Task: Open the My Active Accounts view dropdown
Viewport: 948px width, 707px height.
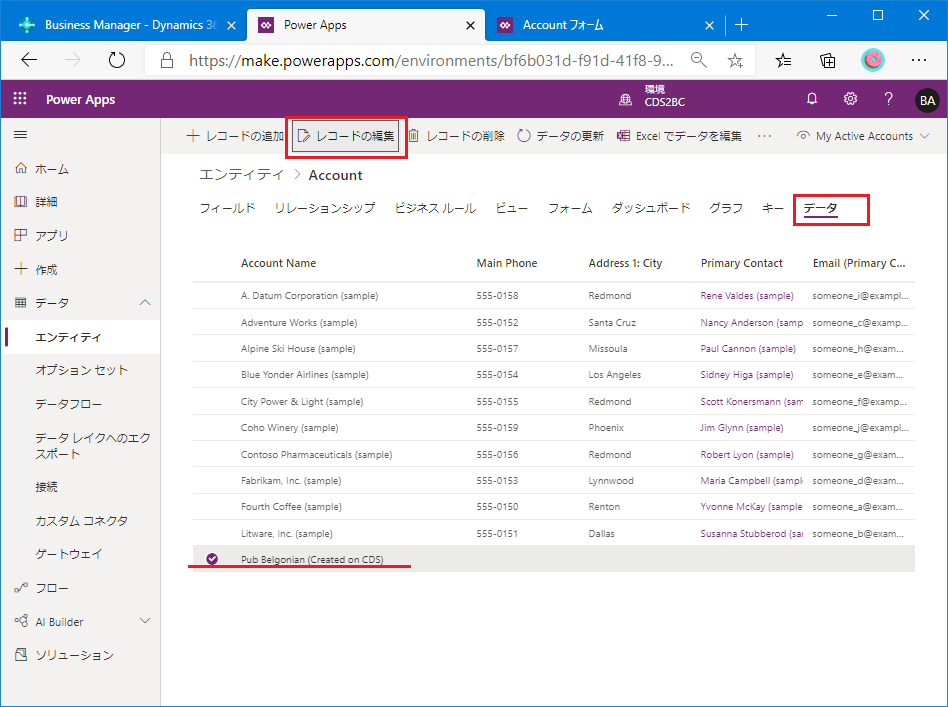Action: pyautogui.click(x=863, y=136)
